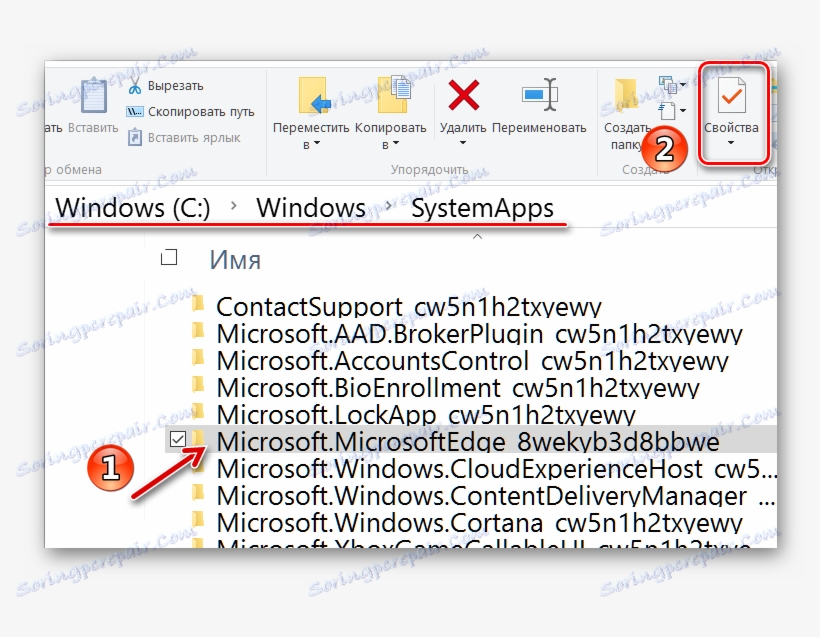The width and height of the screenshot is (820, 637).
Task: Click folder icon of Microsoft.Windows.Cortana
Action: click(198, 520)
